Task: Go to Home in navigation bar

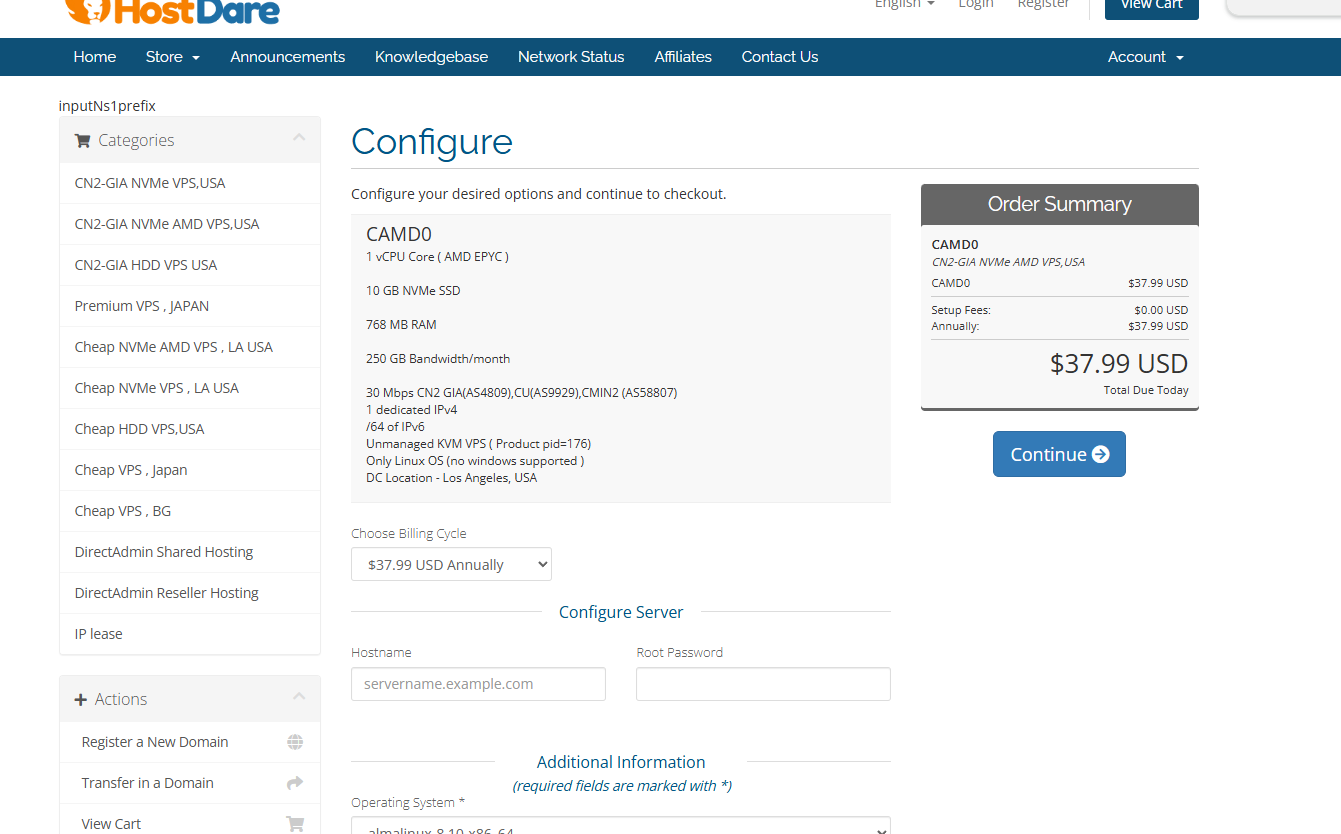Action: coord(95,57)
